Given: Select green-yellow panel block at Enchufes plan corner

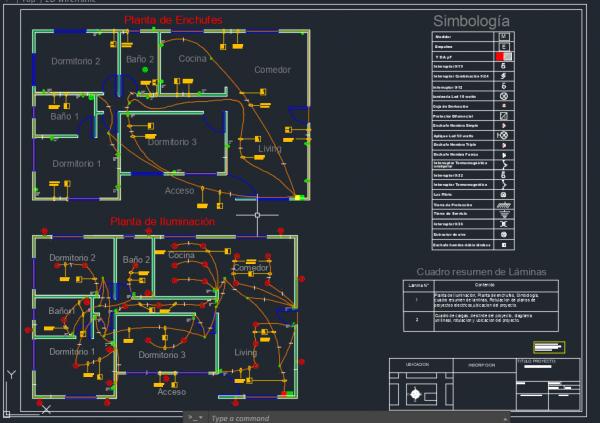Looking at the screenshot, I should pyautogui.click(x=299, y=198).
